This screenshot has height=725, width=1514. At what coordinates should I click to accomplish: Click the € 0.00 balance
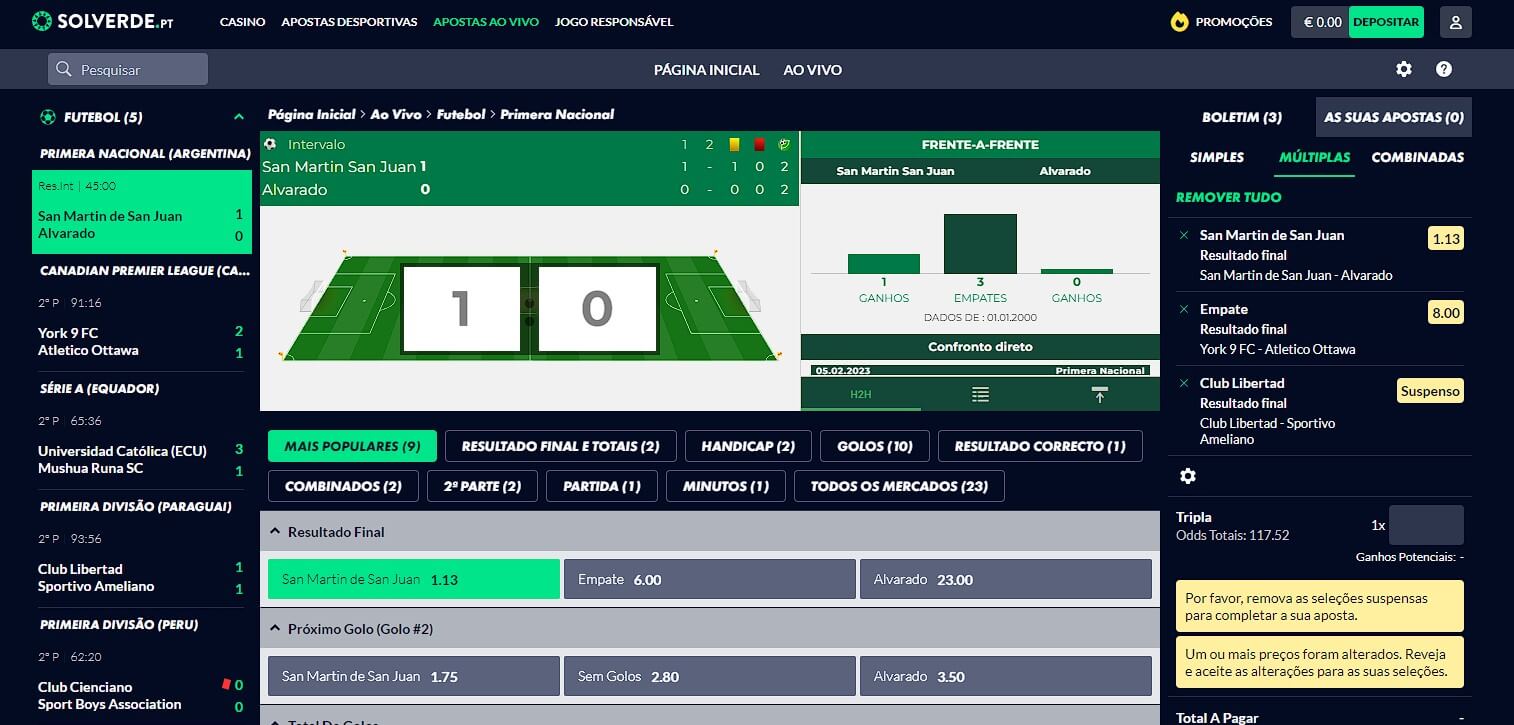click(1321, 22)
